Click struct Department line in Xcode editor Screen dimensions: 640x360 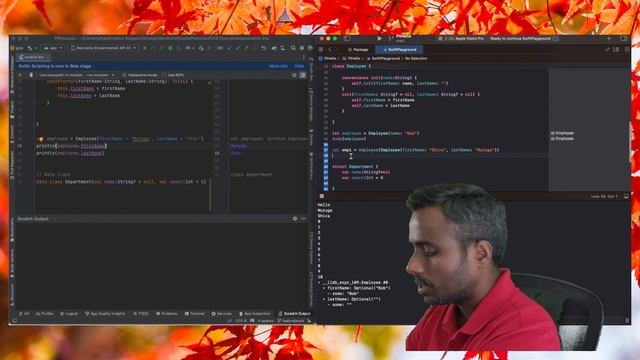point(355,167)
